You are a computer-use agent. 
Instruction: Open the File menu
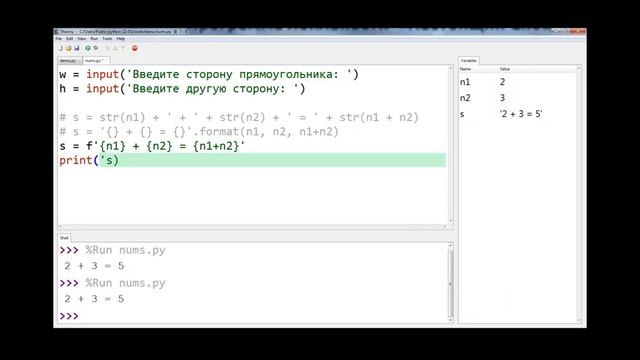(x=59, y=39)
